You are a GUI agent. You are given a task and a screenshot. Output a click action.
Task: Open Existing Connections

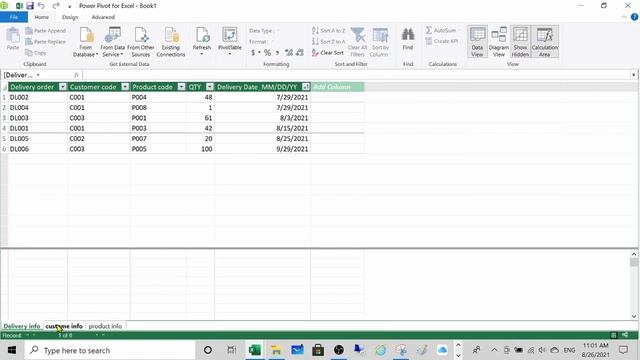pos(171,42)
